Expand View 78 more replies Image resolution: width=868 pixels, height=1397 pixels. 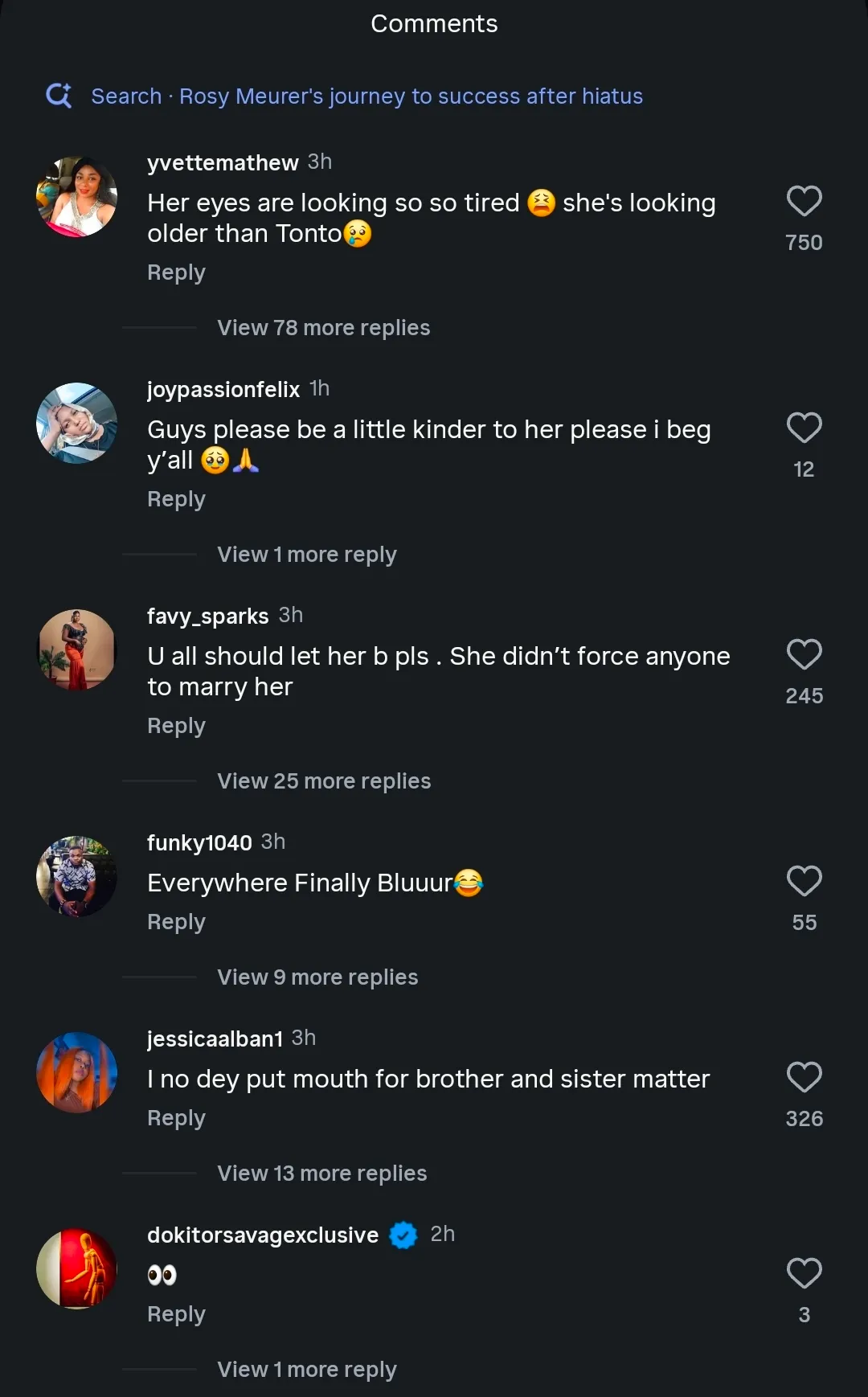point(323,328)
